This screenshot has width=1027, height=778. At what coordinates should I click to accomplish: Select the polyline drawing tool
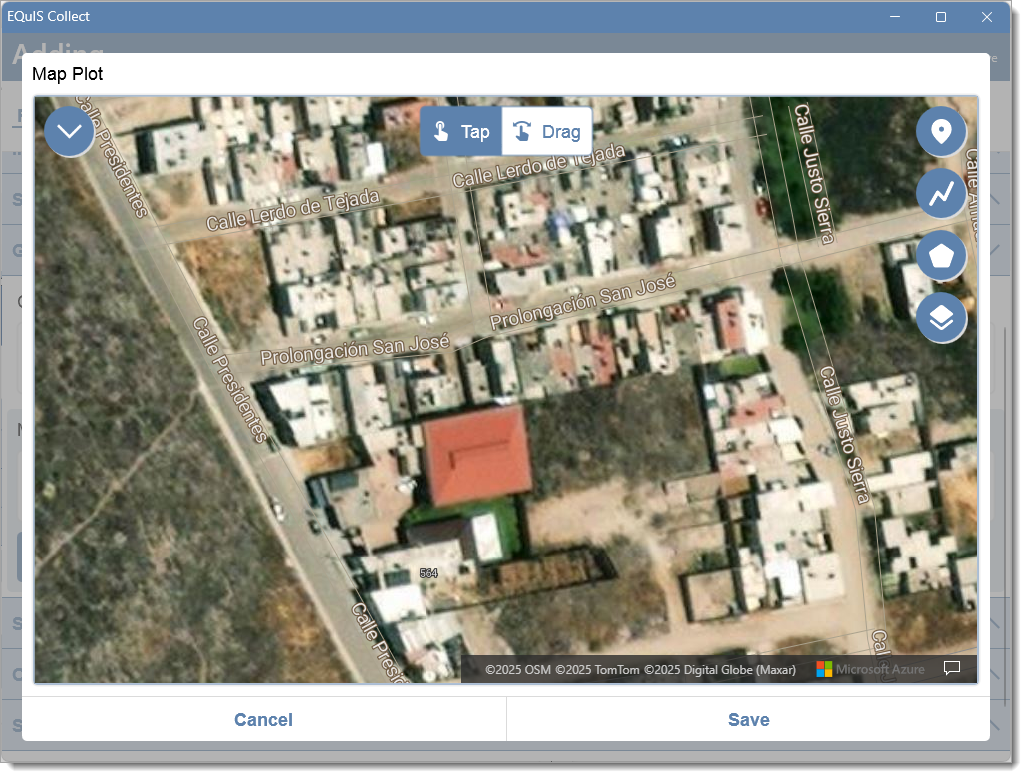tap(941, 193)
